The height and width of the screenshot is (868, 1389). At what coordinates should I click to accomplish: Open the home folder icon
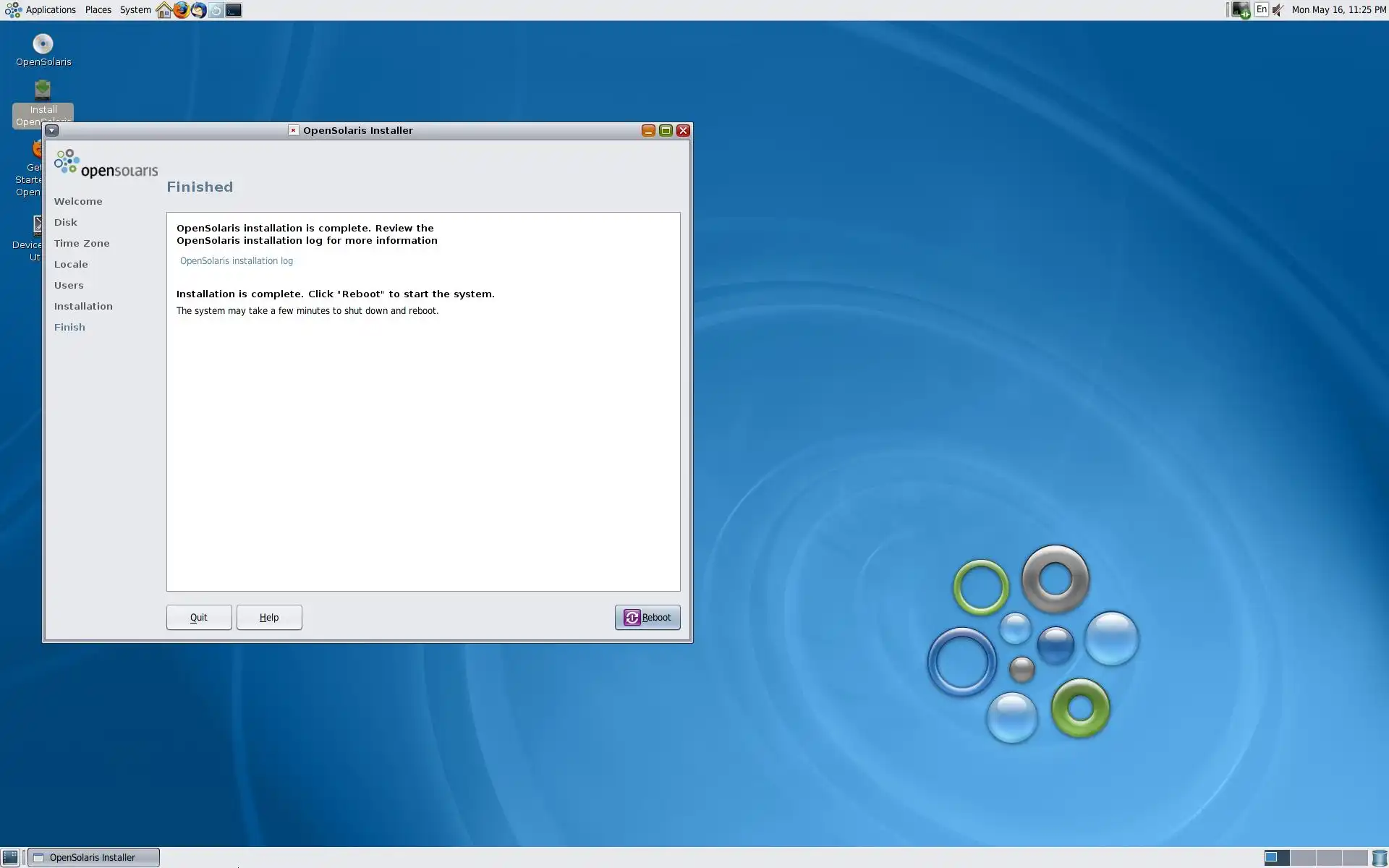click(164, 10)
